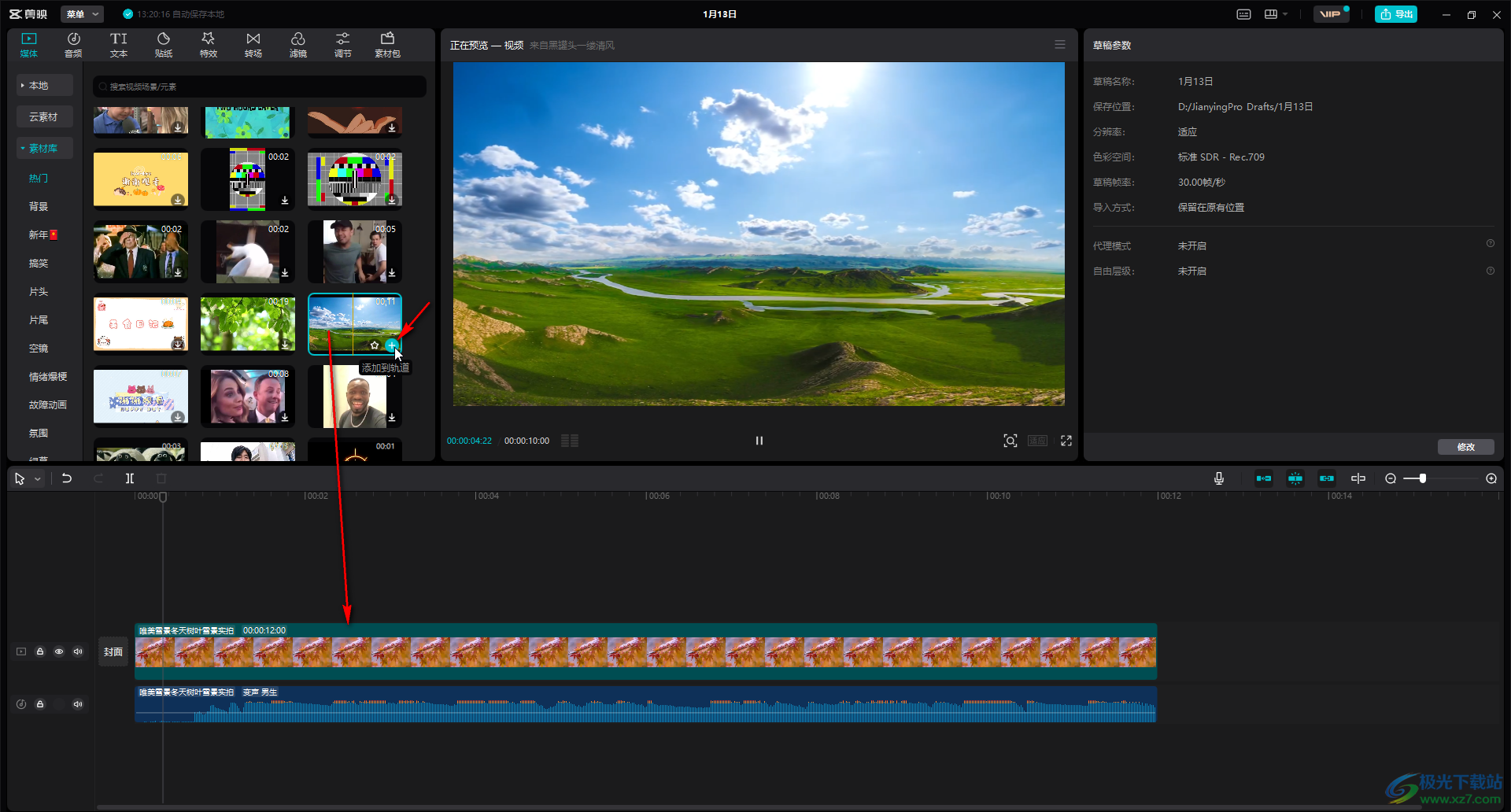1511x812 pixels.
Task: Open the 素材包 material pack tab
Action: pyautogui.click(x=387, y=45)
